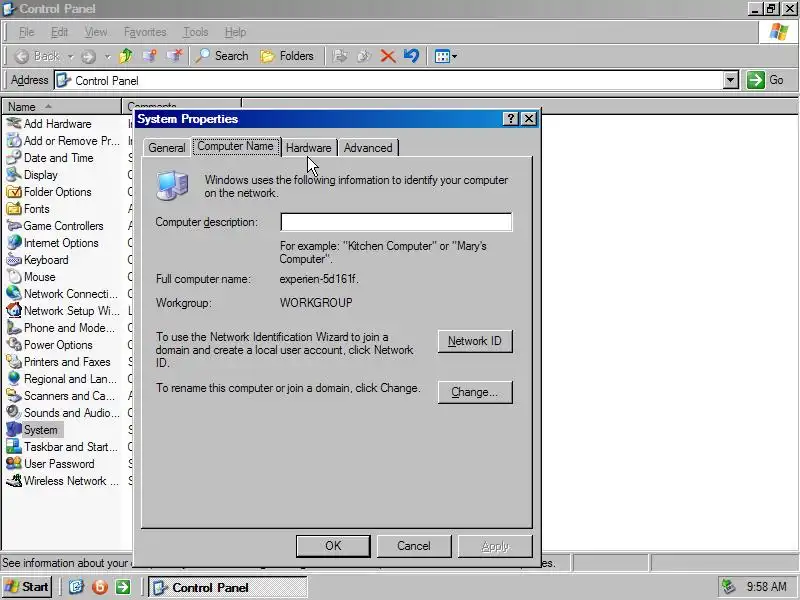Viewport: 800px width, 600px height.
Task: Click the blue Undo toolbar icon
Action: pyautogui.click(x=411, y=56)
